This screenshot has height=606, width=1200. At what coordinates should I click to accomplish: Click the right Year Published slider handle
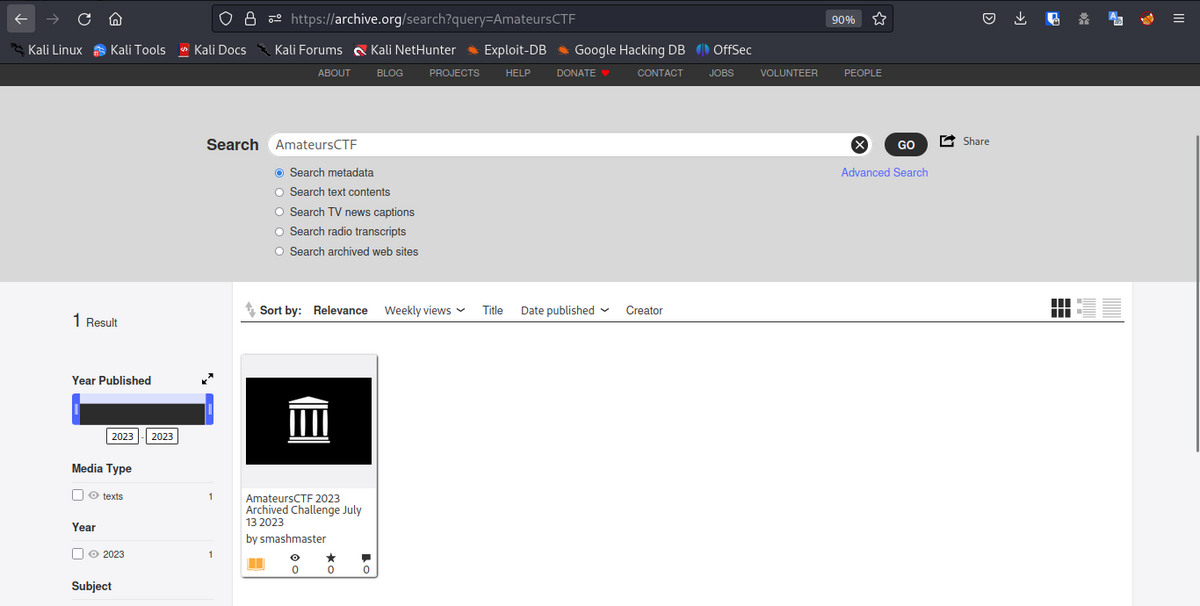point(209,409)
